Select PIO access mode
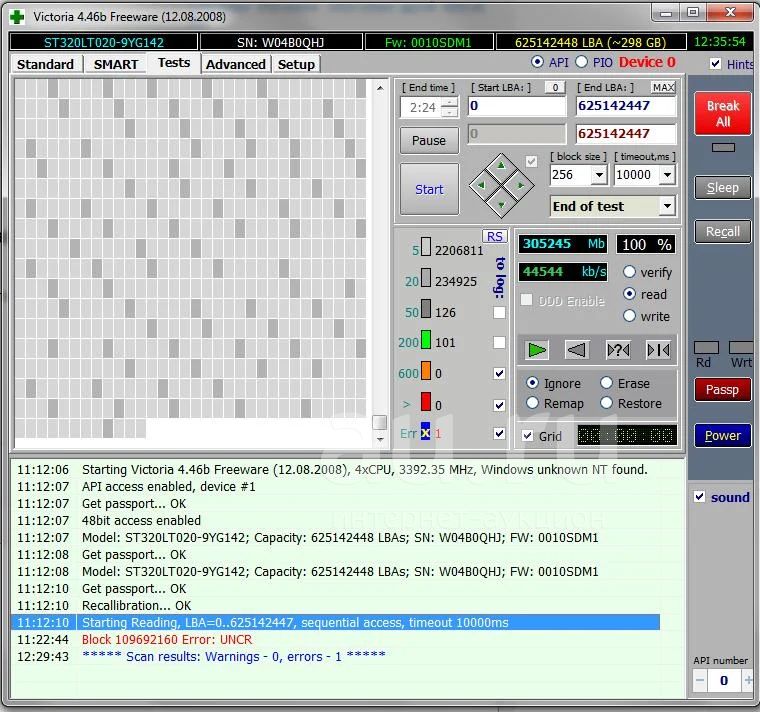 coord(582,62)
